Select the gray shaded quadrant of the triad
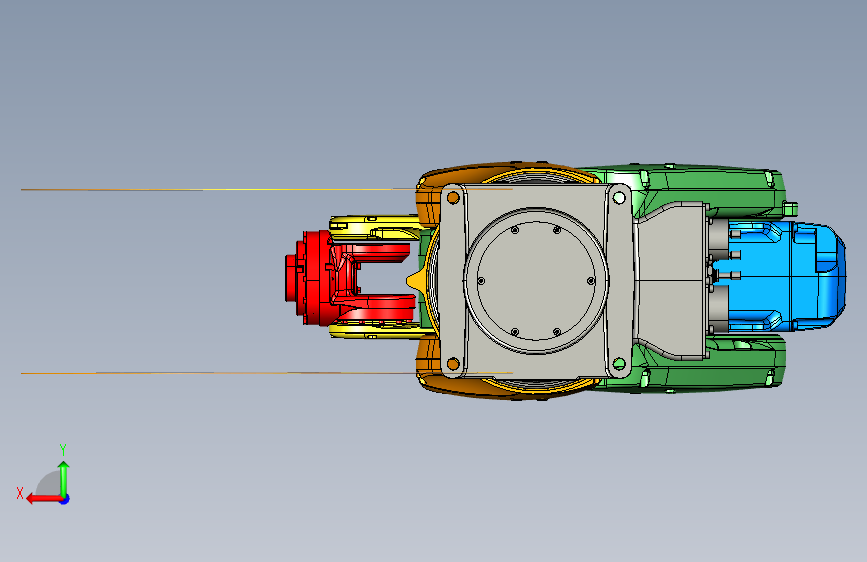This screenshot has width=867, height=562. click(x=50, y=484)
